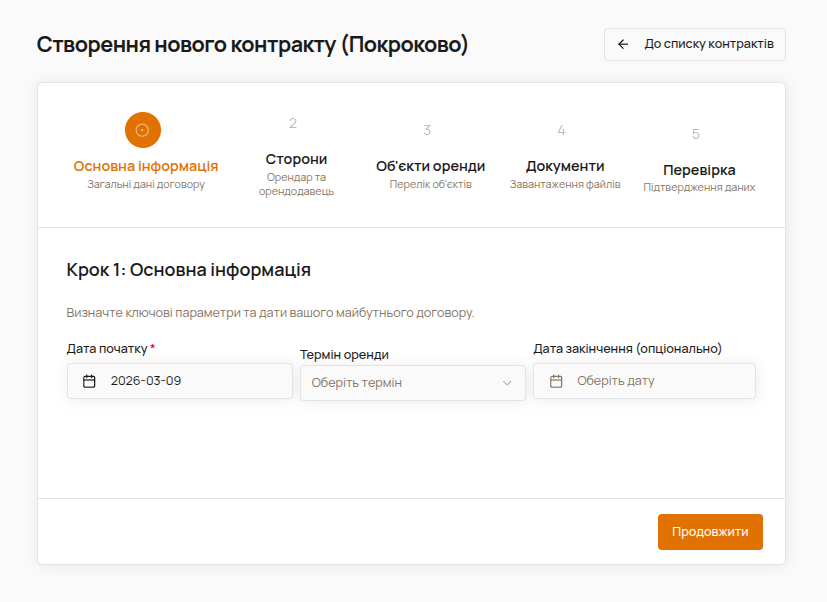The width and height of the screenshot is (827, 602).
Task: Select the step 2 indicator for Сторони
Action: click(x=292, y=124)
